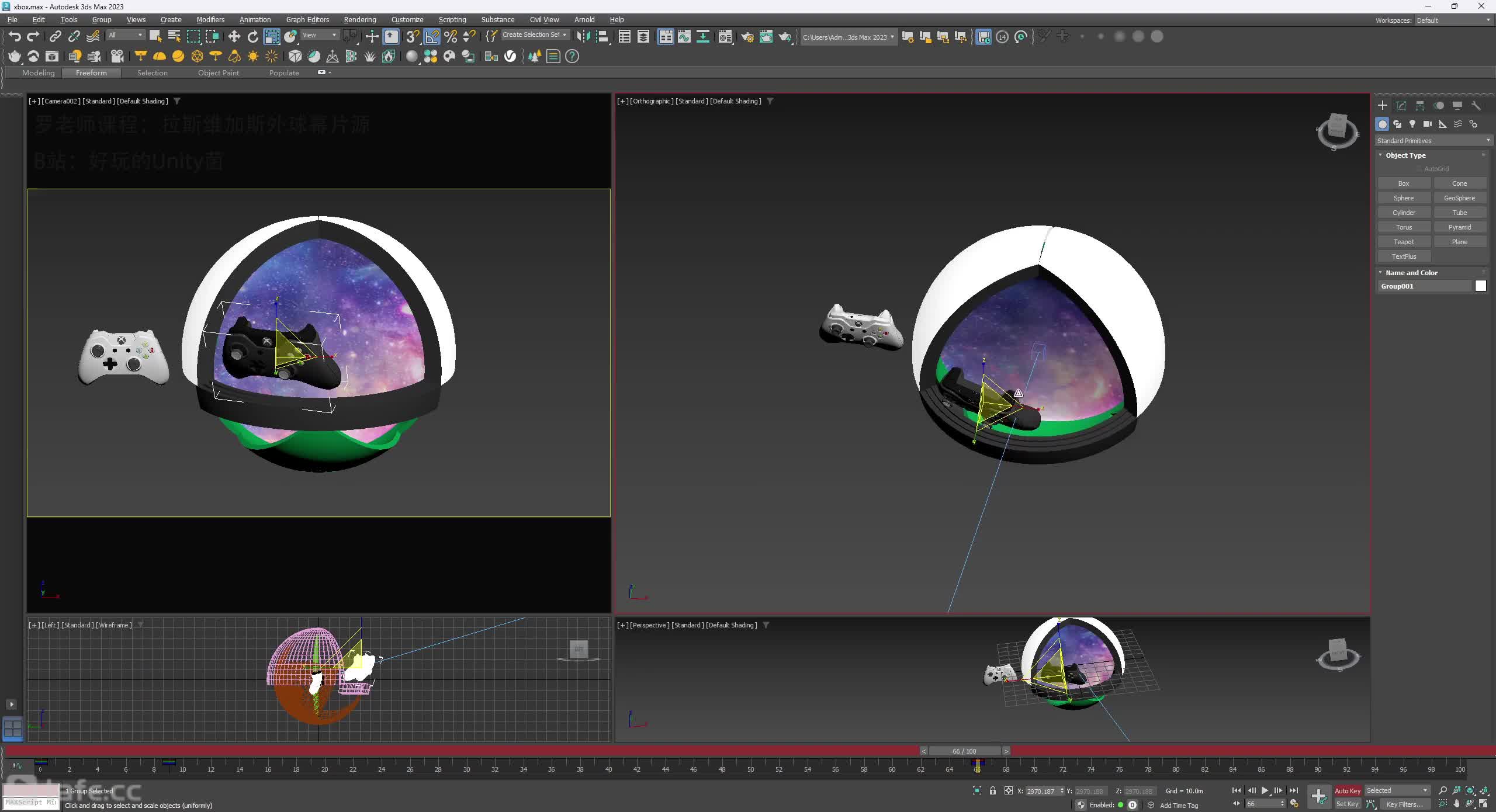Click the Mirror tool icon

coord(583,37)
